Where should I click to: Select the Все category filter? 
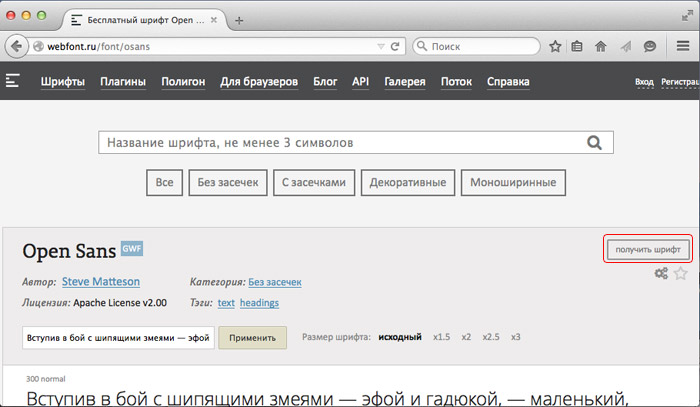[164, 183]
